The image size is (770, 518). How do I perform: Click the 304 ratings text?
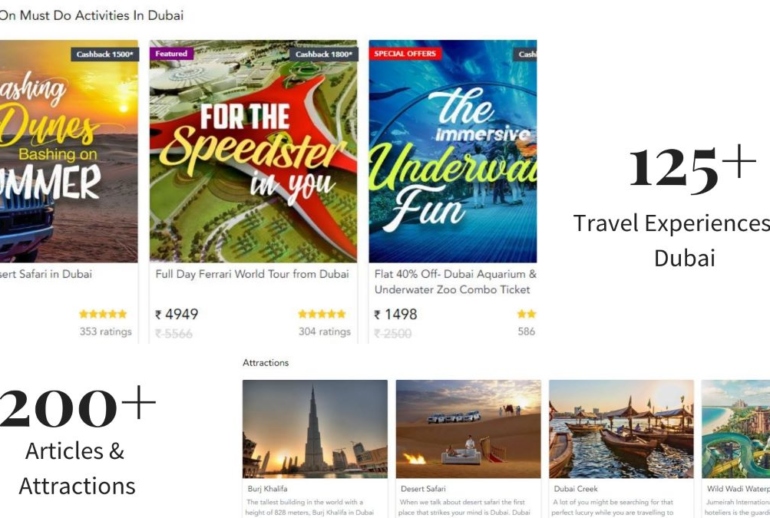coord(325,332)
